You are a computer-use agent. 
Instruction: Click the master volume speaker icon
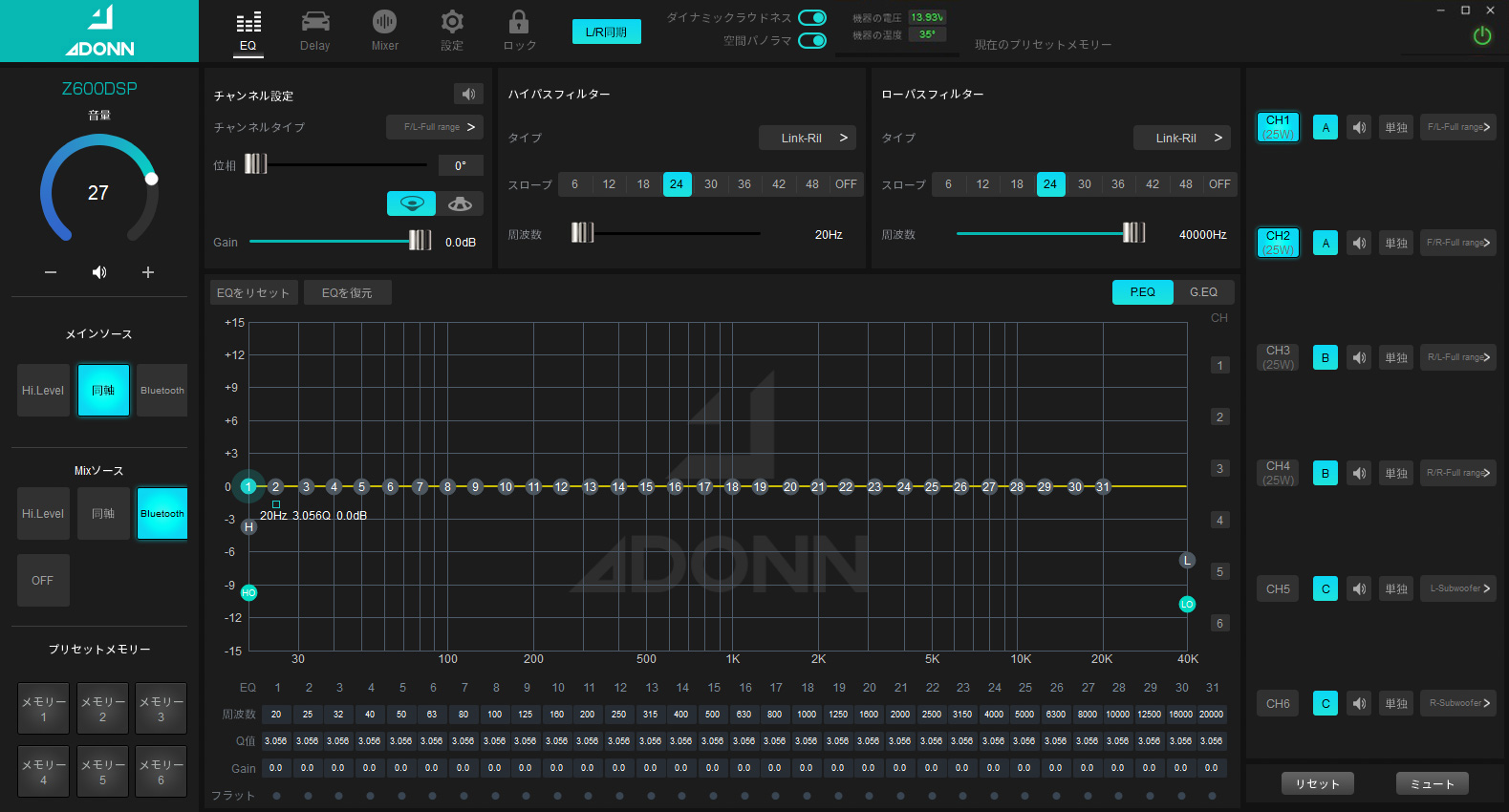[x=99, y=272]
